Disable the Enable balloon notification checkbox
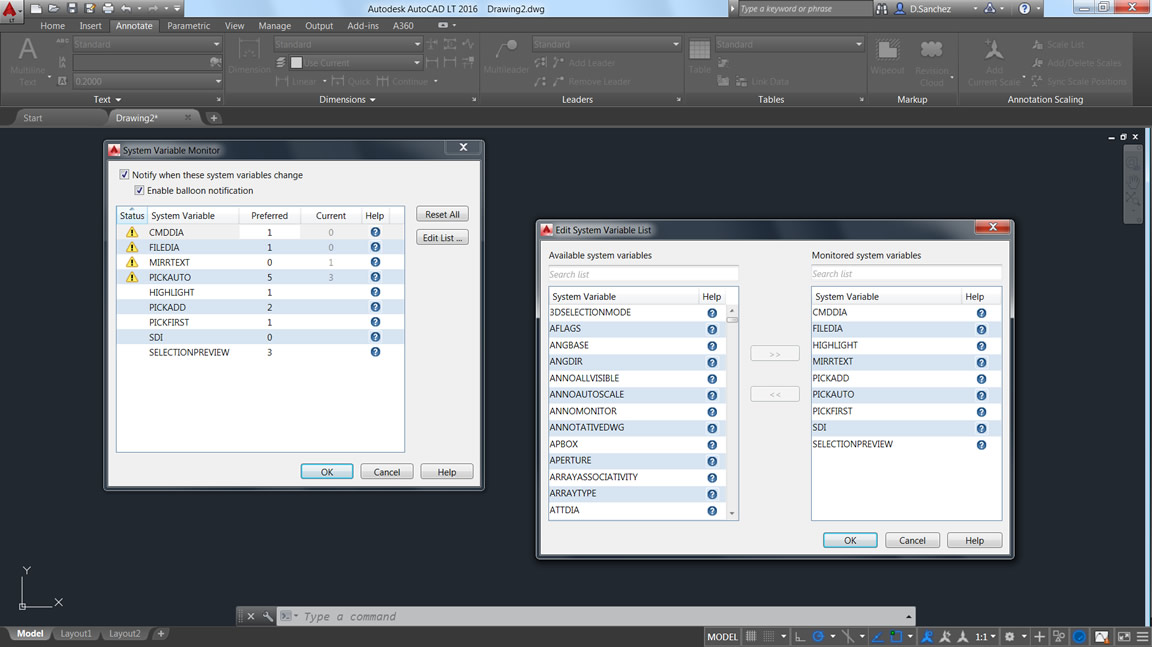Screen dimensions: 1152x647 (140, 191)
